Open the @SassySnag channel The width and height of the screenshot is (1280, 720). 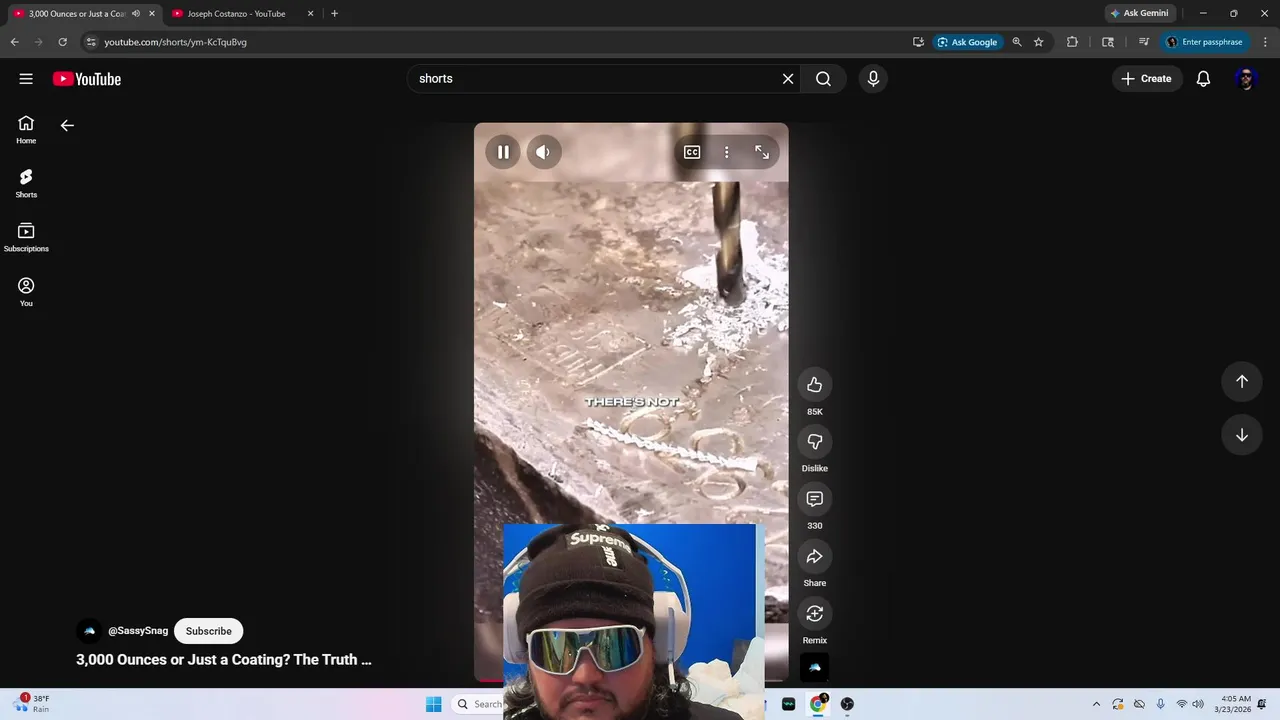(138, 631)
